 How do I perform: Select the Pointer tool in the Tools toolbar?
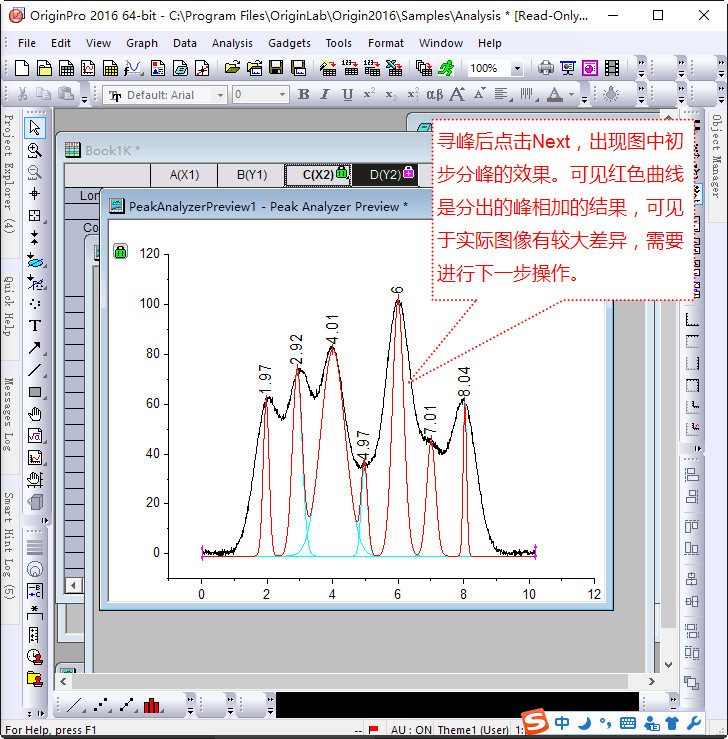[x=35, y=128]
